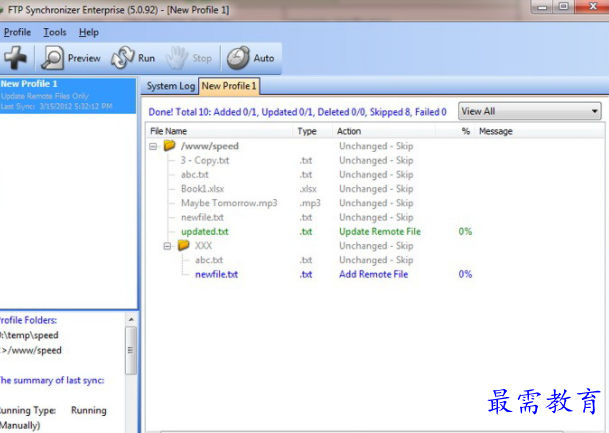609x433 pixels.
Task: Collapse the /www/speed tree node
Action: tap(153, 146)
